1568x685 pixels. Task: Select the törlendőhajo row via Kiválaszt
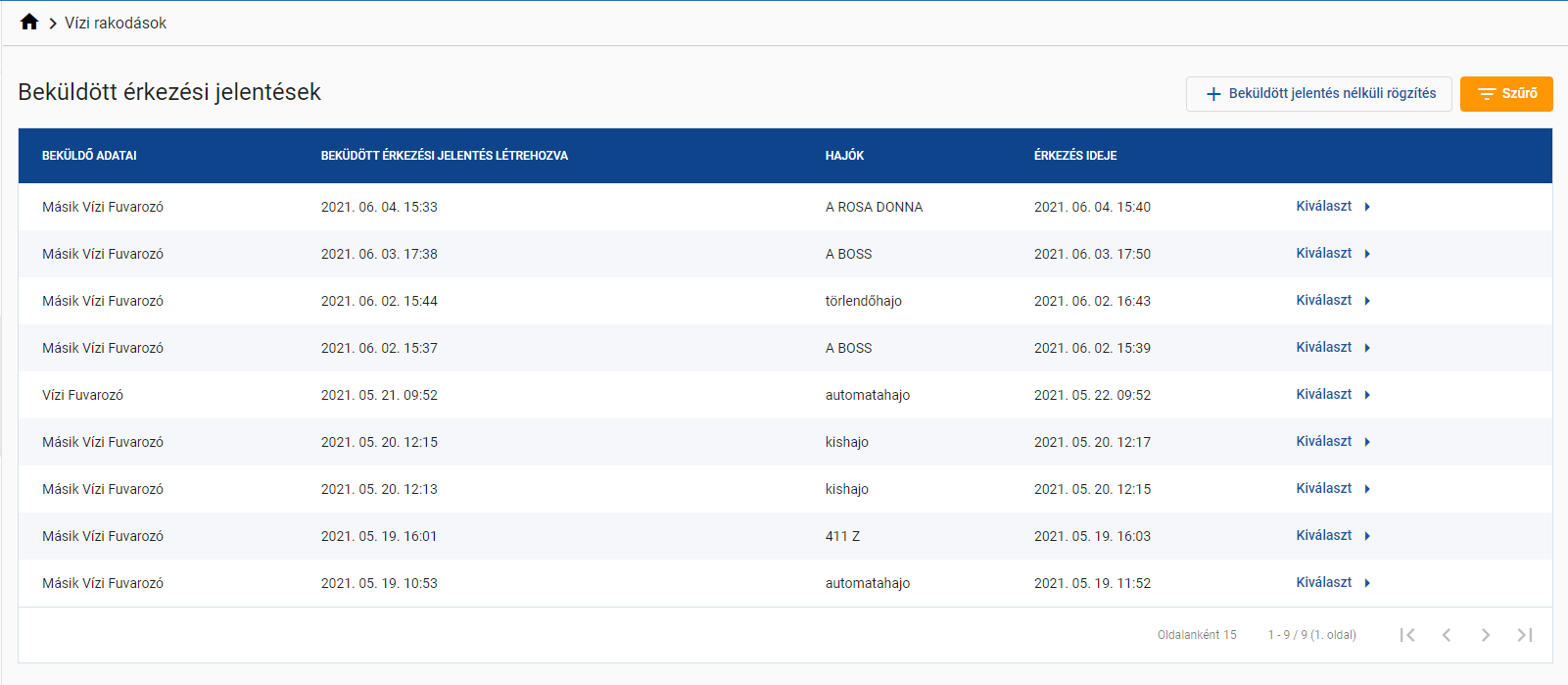pyautogui.click(x=1324, y=301)
